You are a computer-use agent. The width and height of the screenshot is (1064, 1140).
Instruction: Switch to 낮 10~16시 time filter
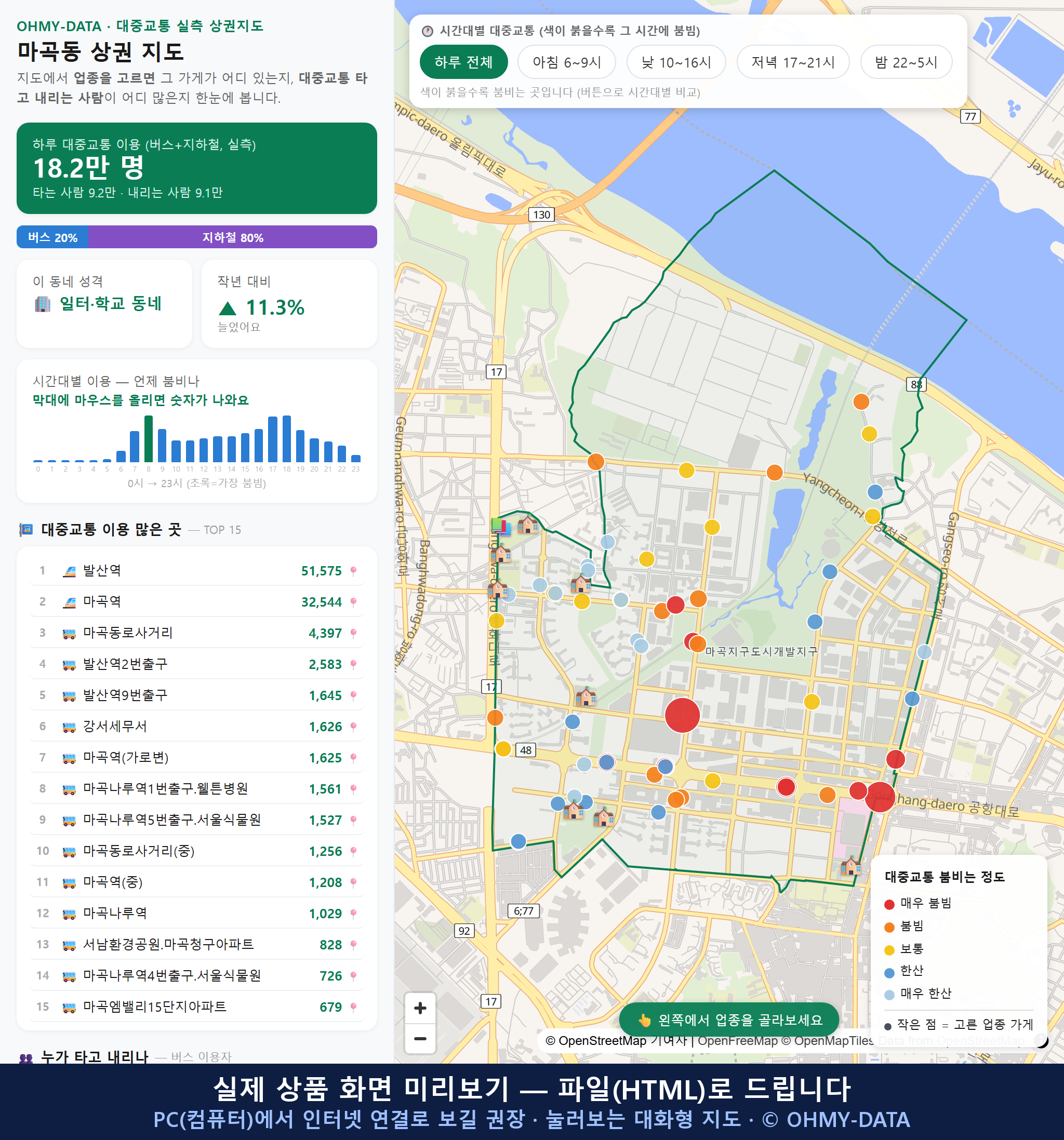click(676, 62)
